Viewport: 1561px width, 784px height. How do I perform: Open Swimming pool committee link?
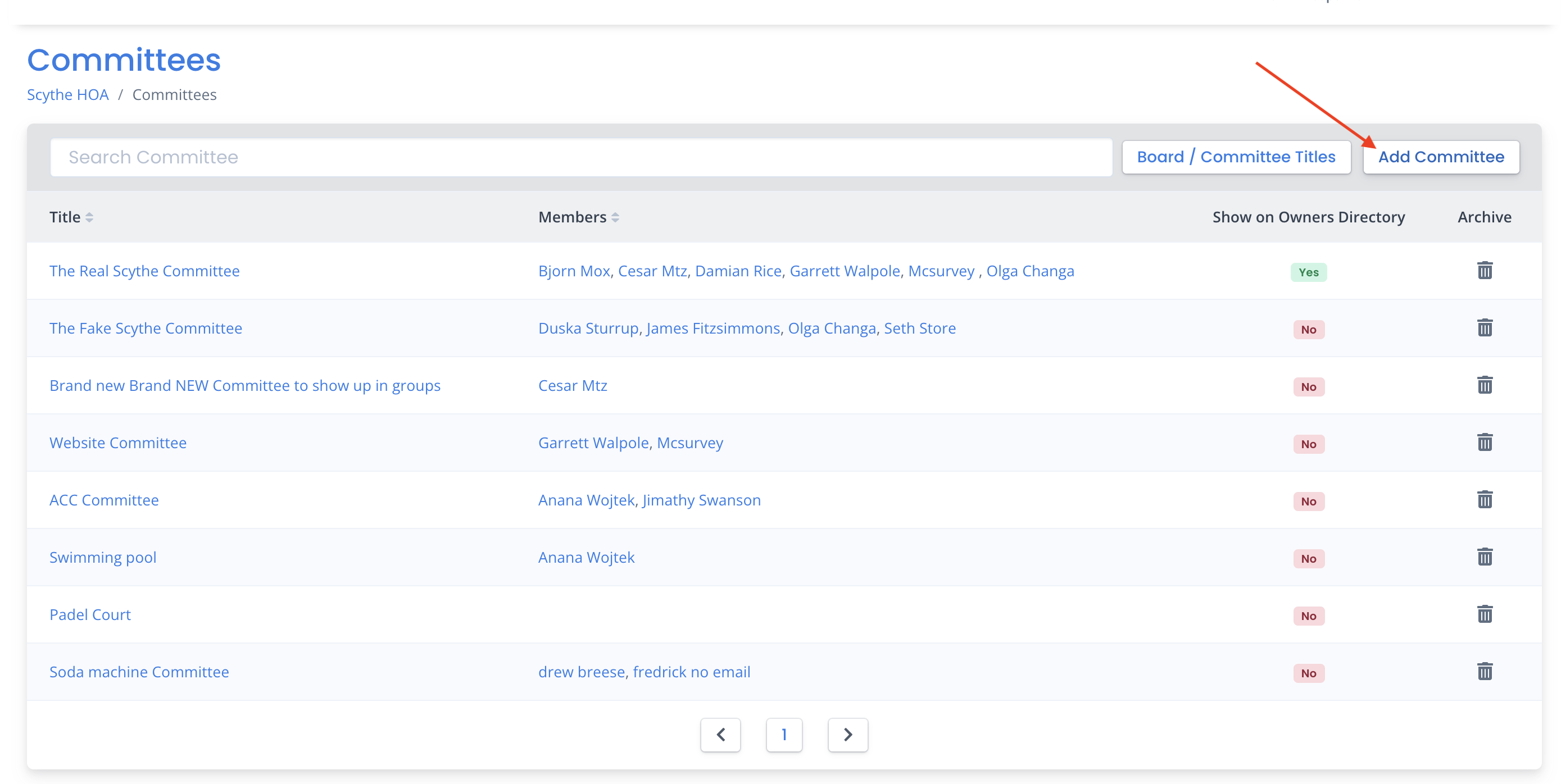(x=103, y=558)
